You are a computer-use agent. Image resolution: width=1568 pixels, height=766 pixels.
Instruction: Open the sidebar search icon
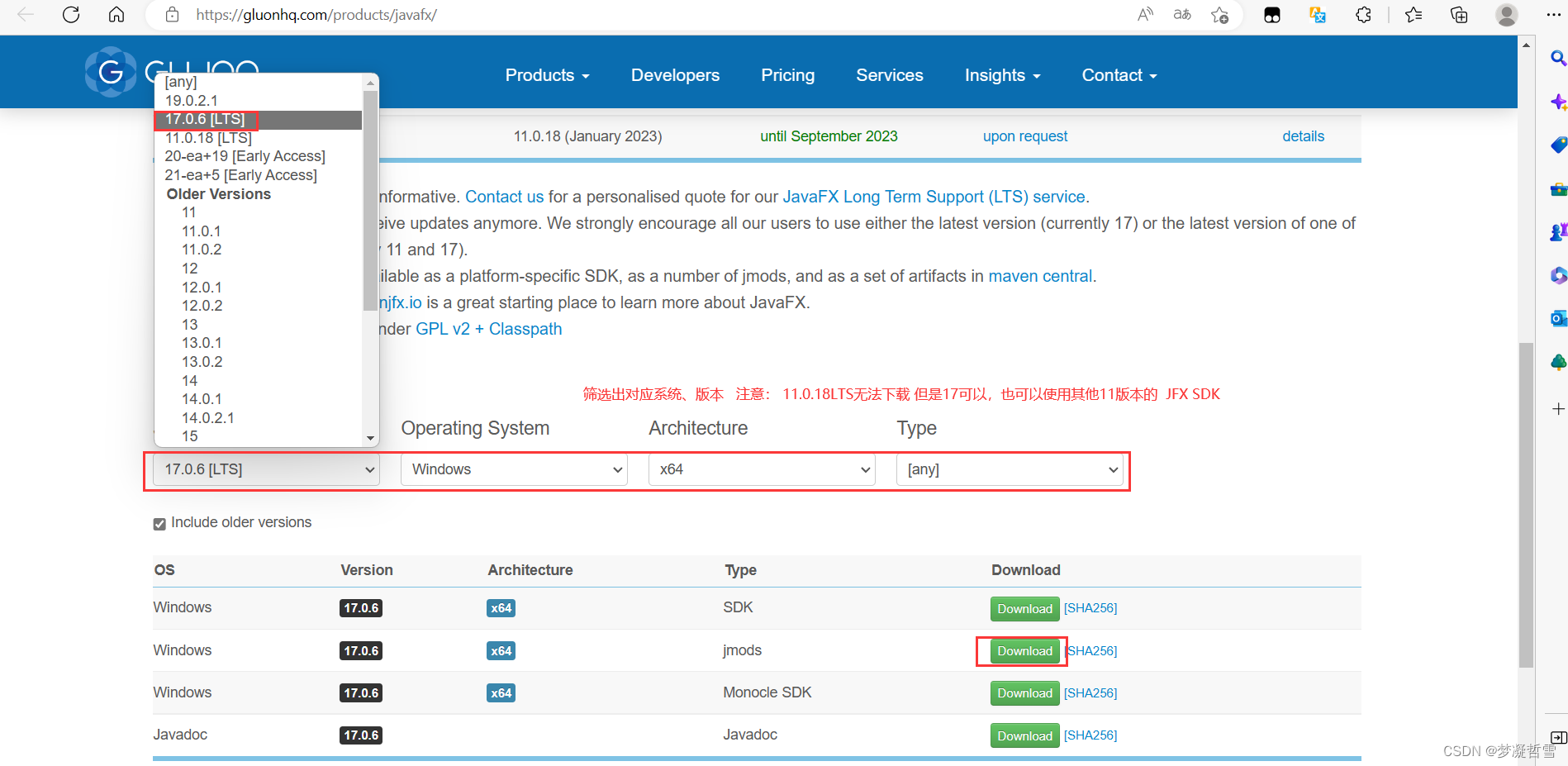coord(1558,58)
